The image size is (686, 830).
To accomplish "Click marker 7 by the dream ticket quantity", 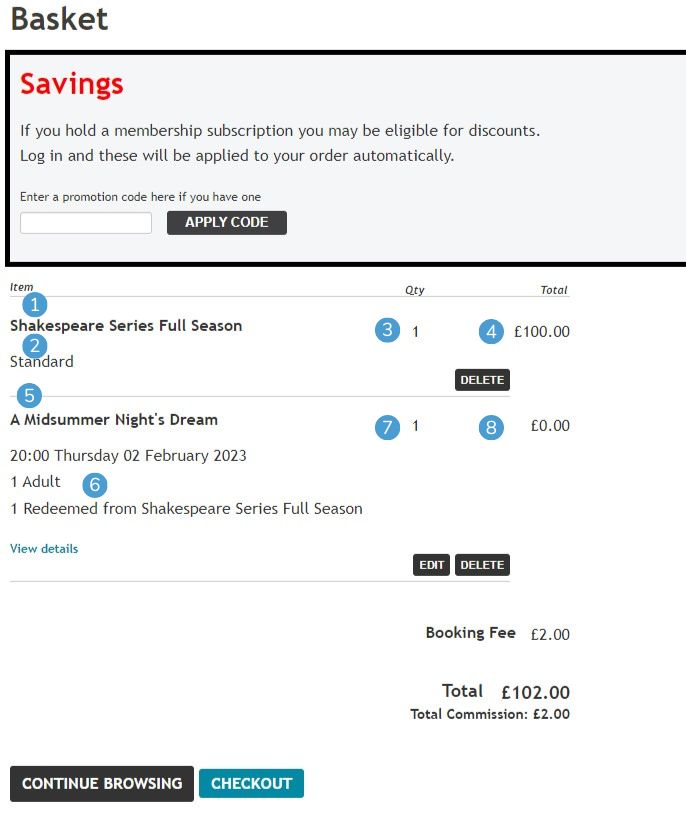I will (389, 426).
